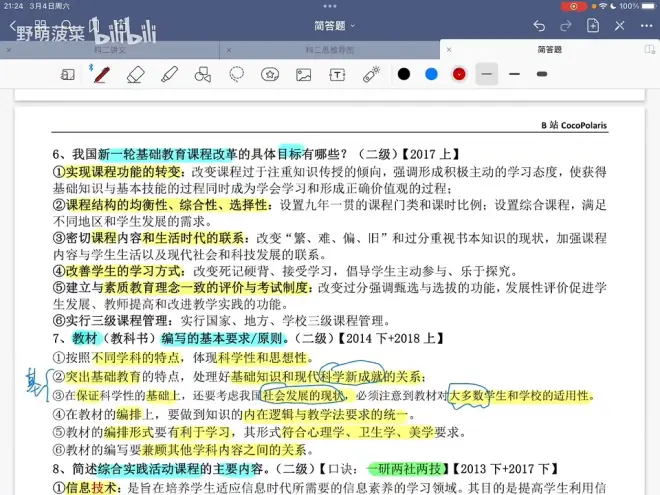
Task: Pick the black pen color
Action: tap(404, 74)
